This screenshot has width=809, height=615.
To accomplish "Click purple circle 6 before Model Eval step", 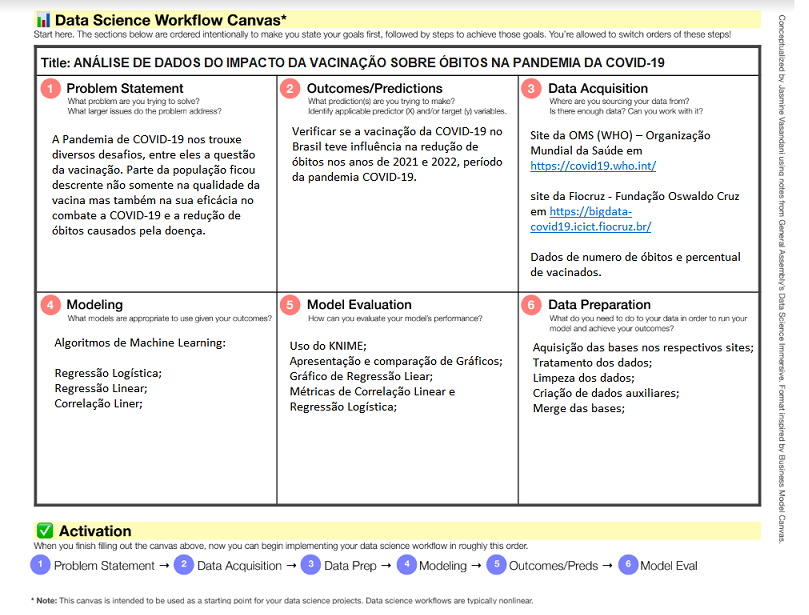I will (627, 565).
